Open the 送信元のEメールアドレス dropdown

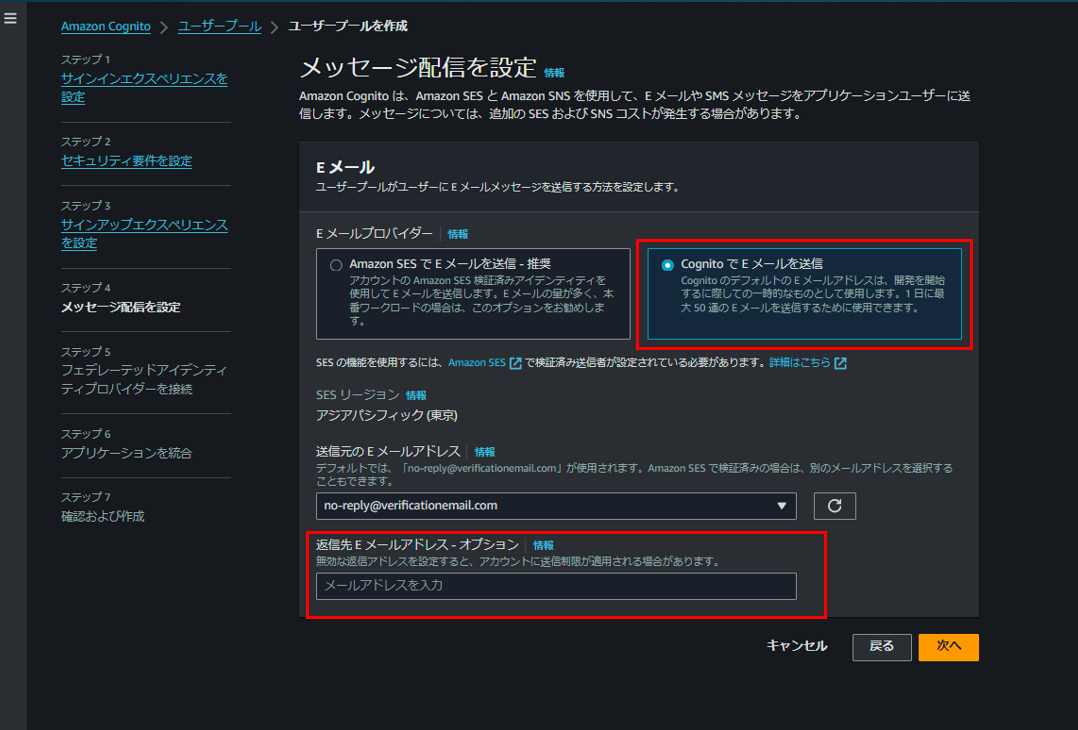[x=556, y=505]
